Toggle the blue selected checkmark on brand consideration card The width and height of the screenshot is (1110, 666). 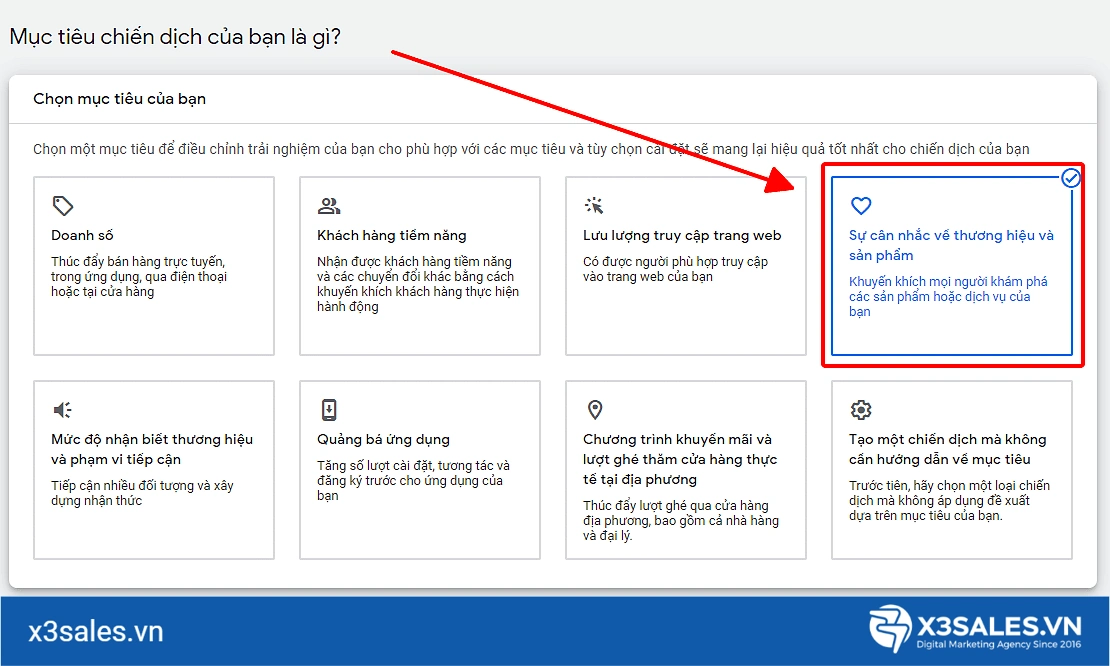pos(1071,178)
